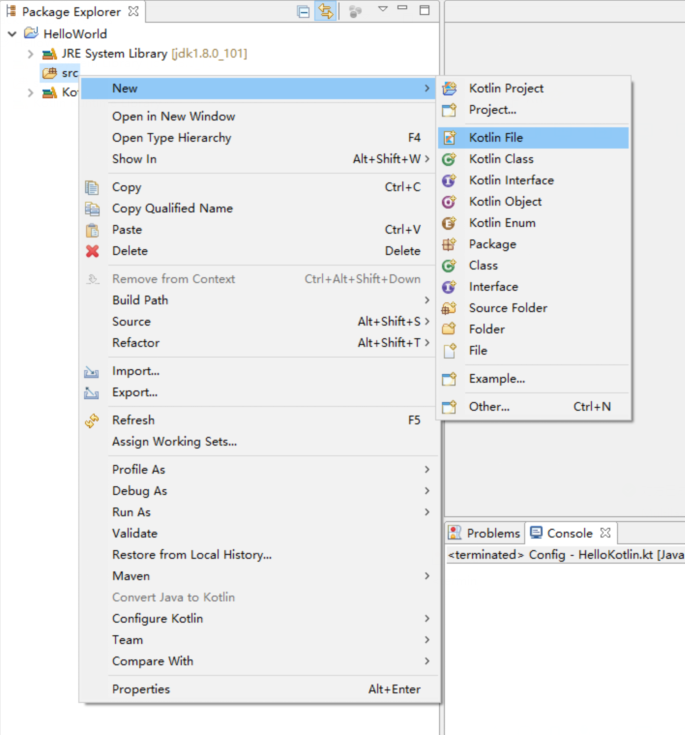Click the Kotlin Interface icon

[449, 180]
